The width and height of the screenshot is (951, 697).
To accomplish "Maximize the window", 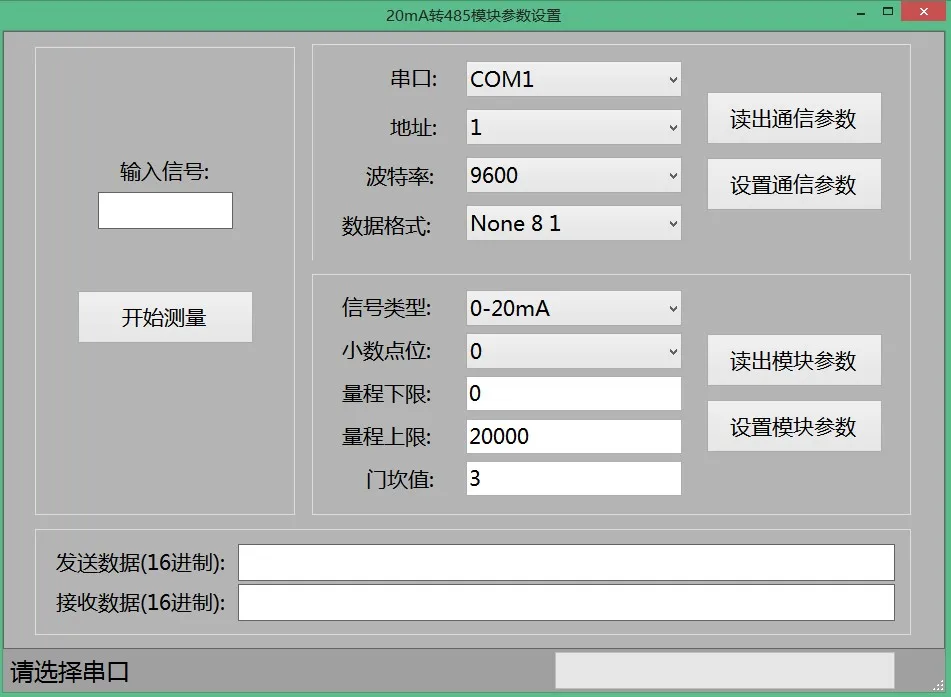I will (888, 12).
